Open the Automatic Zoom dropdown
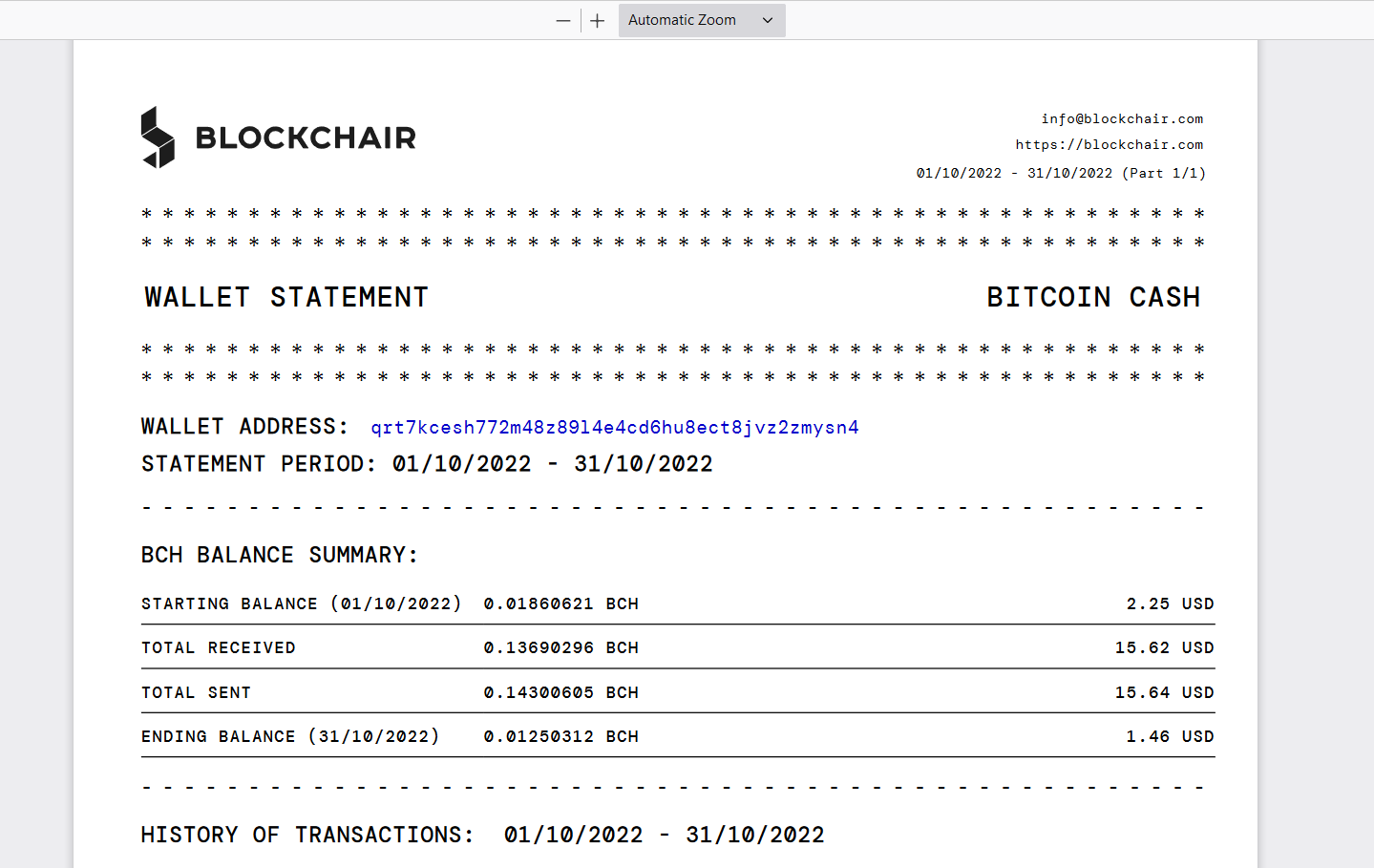 pyautogui.click(x=702, y=20)
